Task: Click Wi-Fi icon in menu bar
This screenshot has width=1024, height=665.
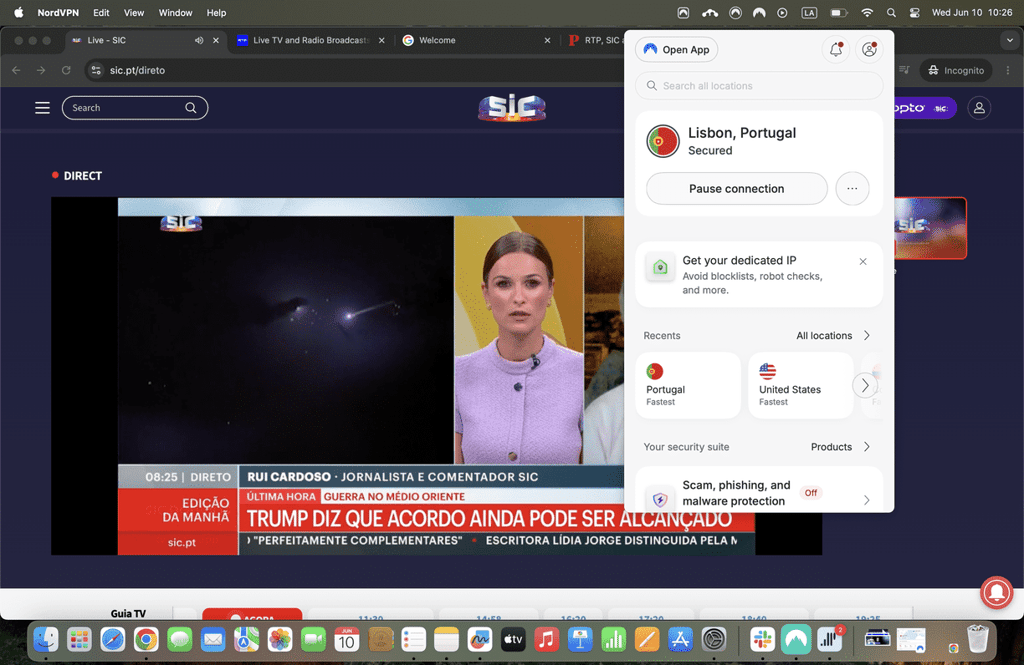Action: pos(867,12)
